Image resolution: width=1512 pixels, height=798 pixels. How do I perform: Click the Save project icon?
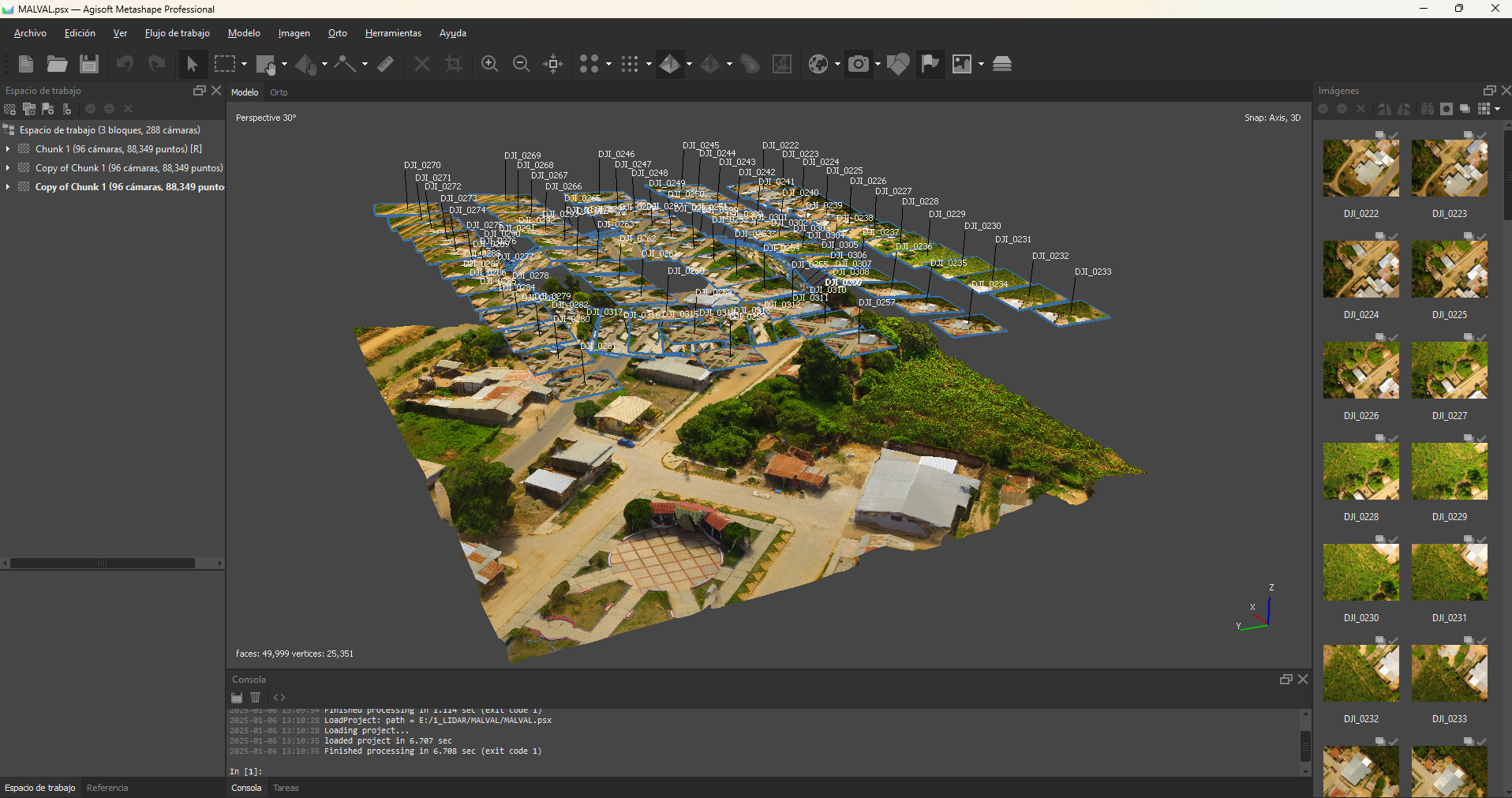pyautogui.click(x=89, y=64)
